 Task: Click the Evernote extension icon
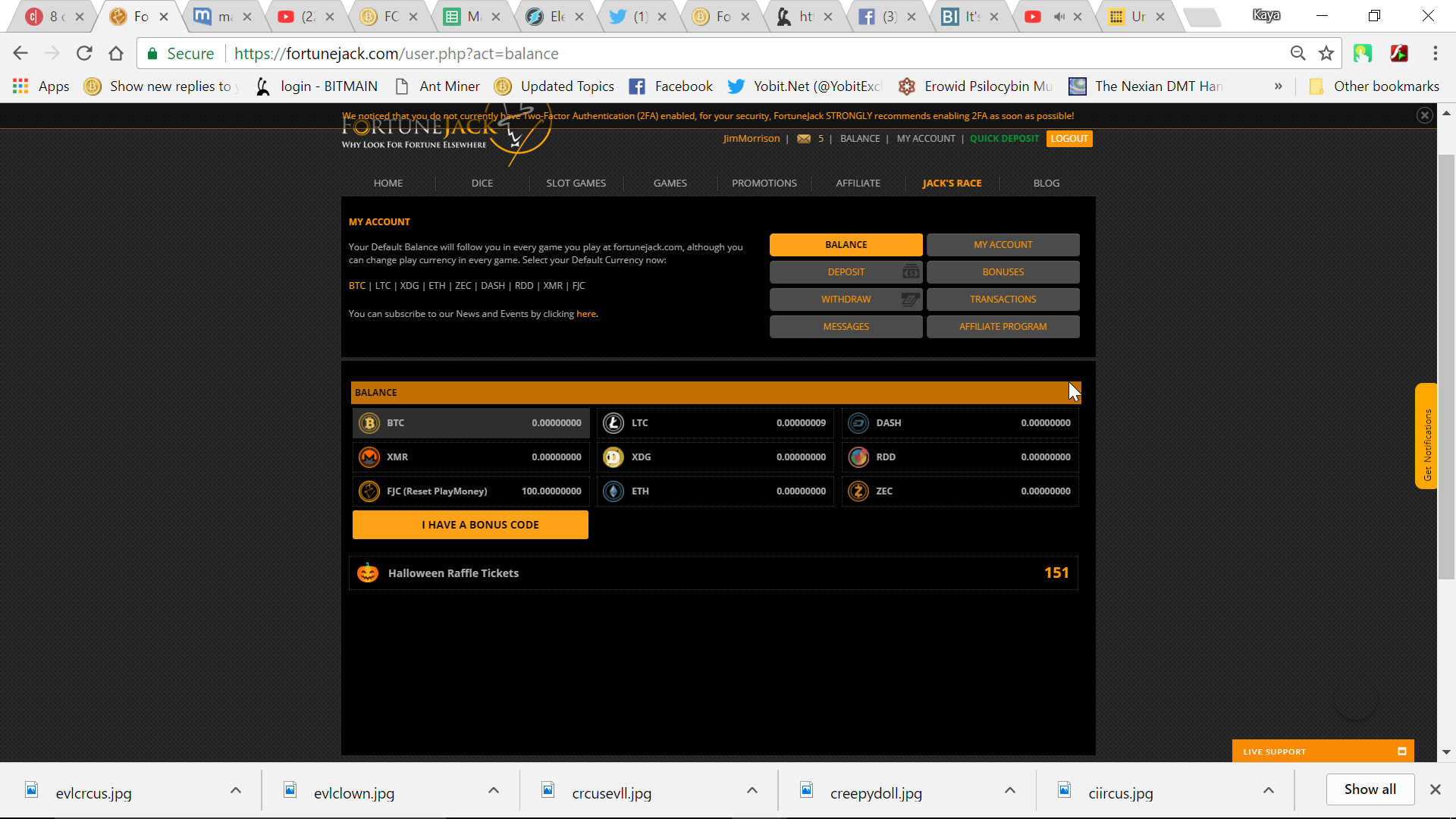pos(1363,53)
